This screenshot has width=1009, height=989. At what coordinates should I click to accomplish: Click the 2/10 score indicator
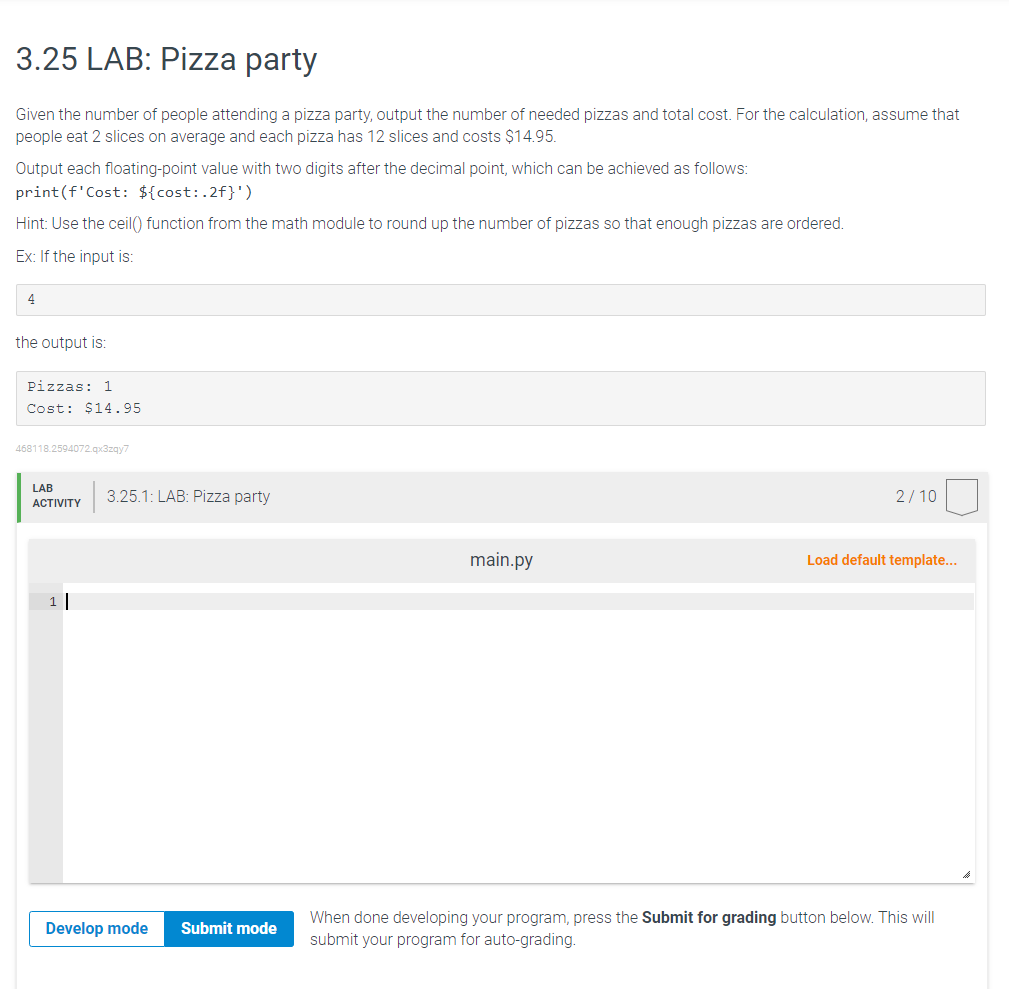click(x=915, y=496)
